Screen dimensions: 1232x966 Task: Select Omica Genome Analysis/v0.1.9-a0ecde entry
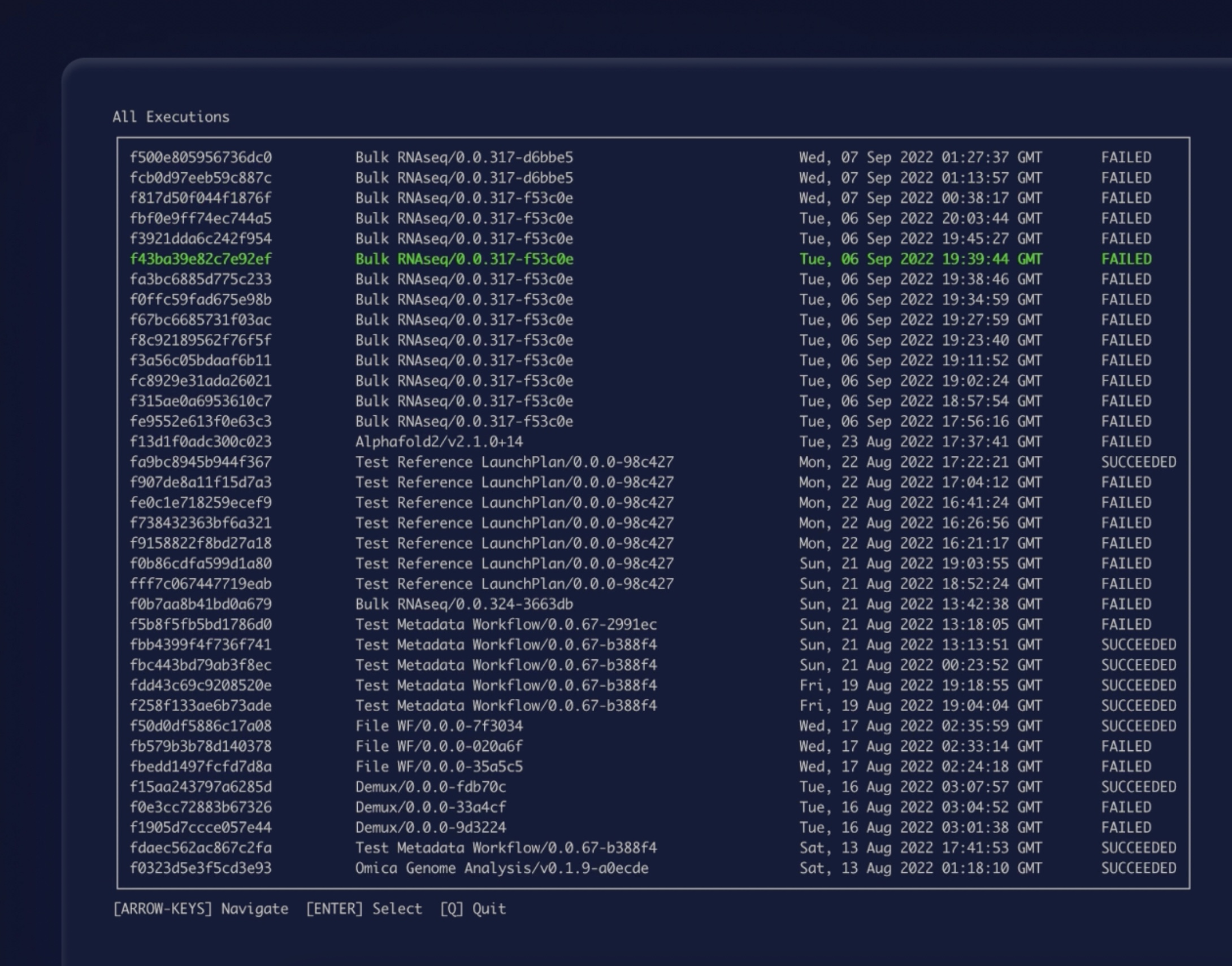pos(501,868)
